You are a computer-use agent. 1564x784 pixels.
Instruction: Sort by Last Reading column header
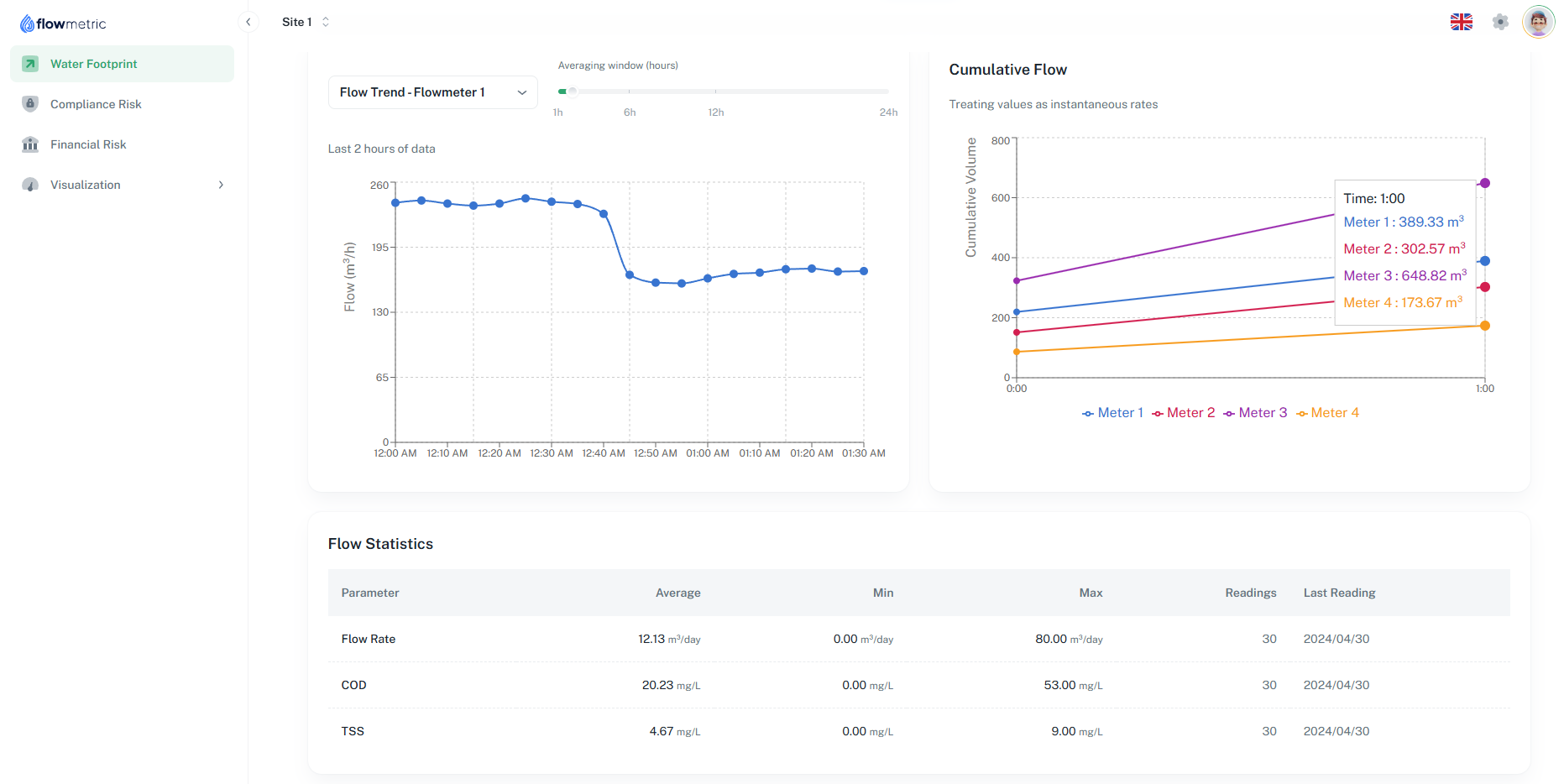click(x=1339, y=593)
